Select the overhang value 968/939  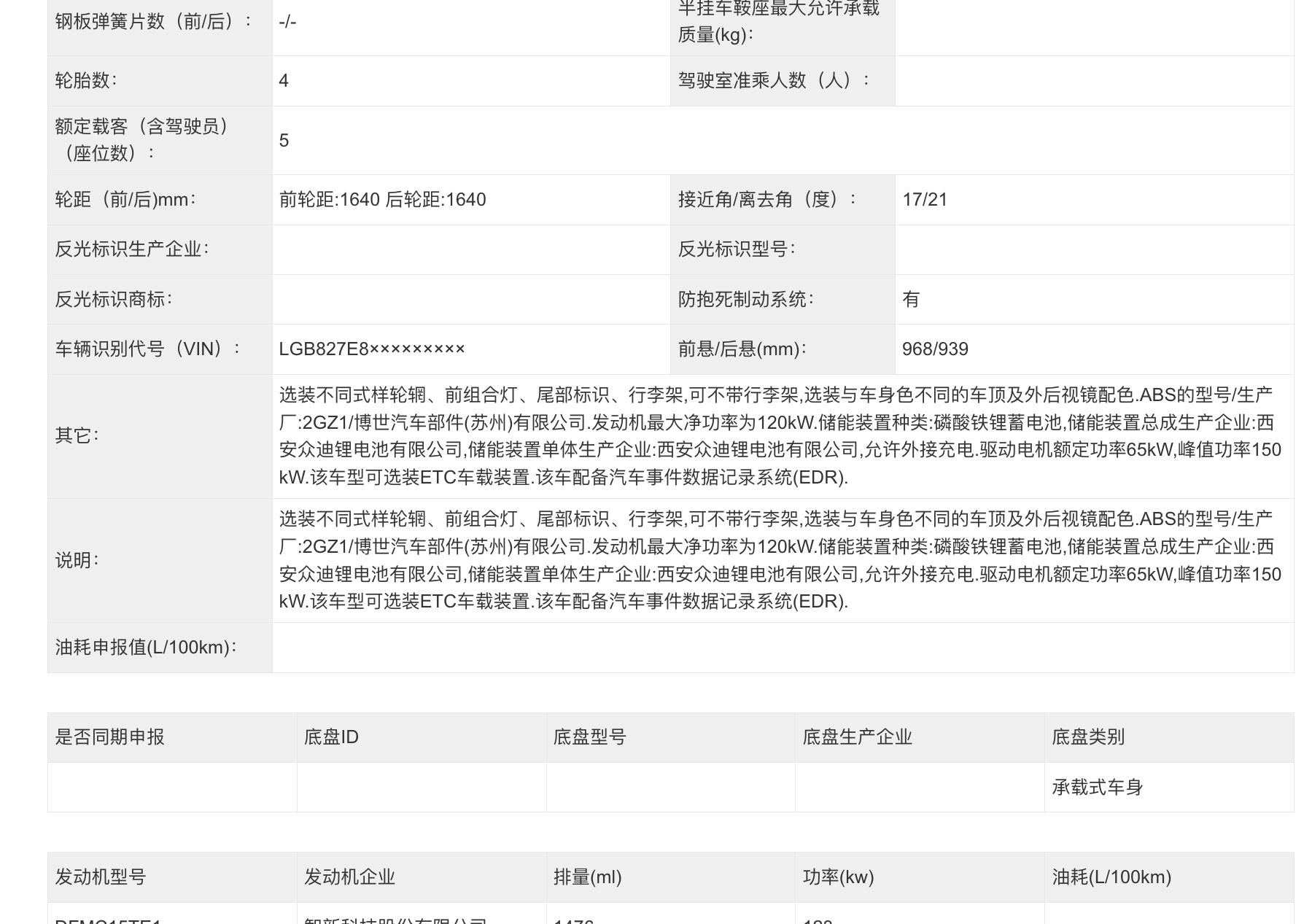point(935,349)
